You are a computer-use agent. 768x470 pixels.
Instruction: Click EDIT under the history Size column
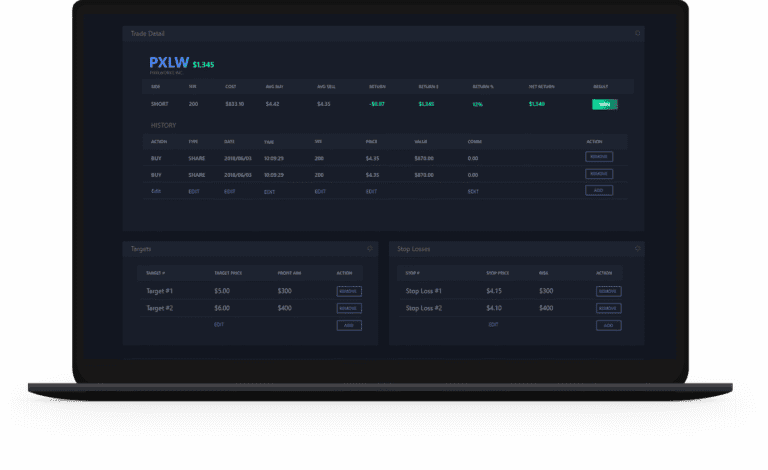tap(320, 192)
